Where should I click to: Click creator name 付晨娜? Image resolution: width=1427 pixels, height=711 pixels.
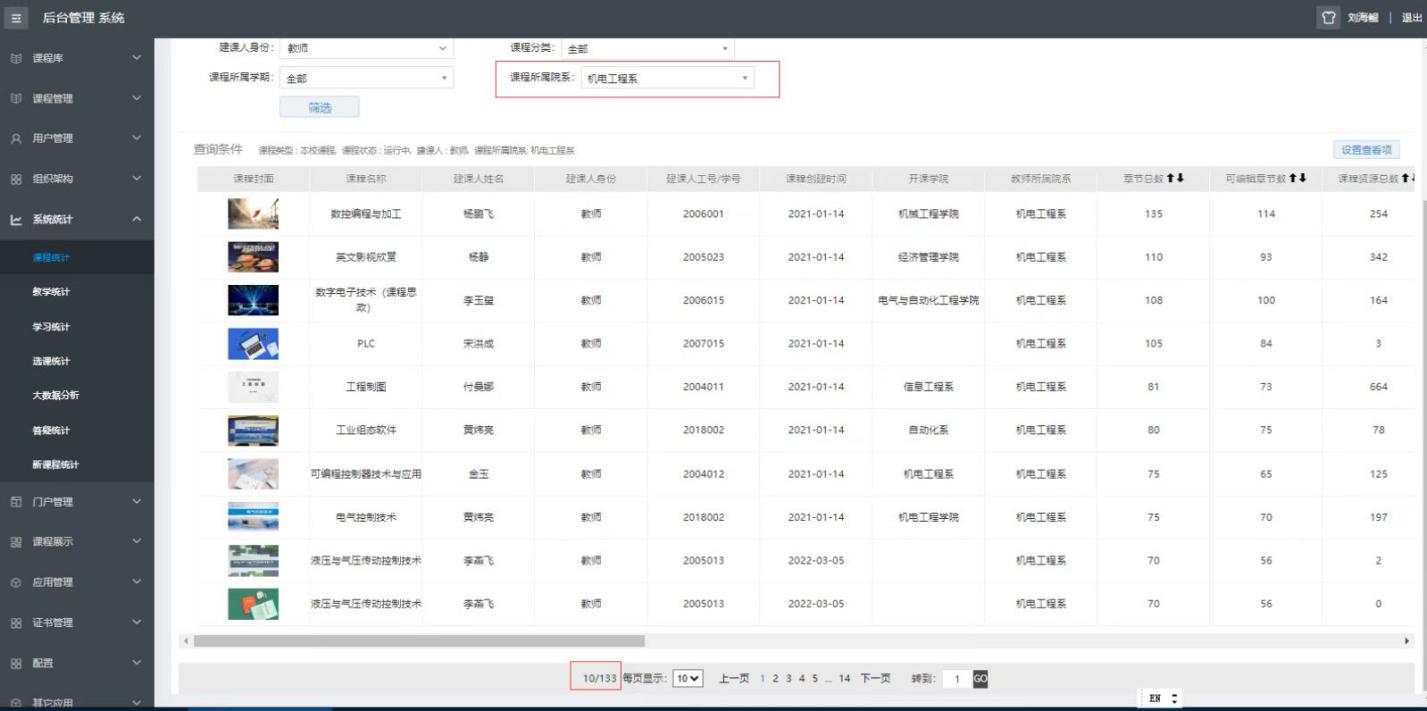478,387
